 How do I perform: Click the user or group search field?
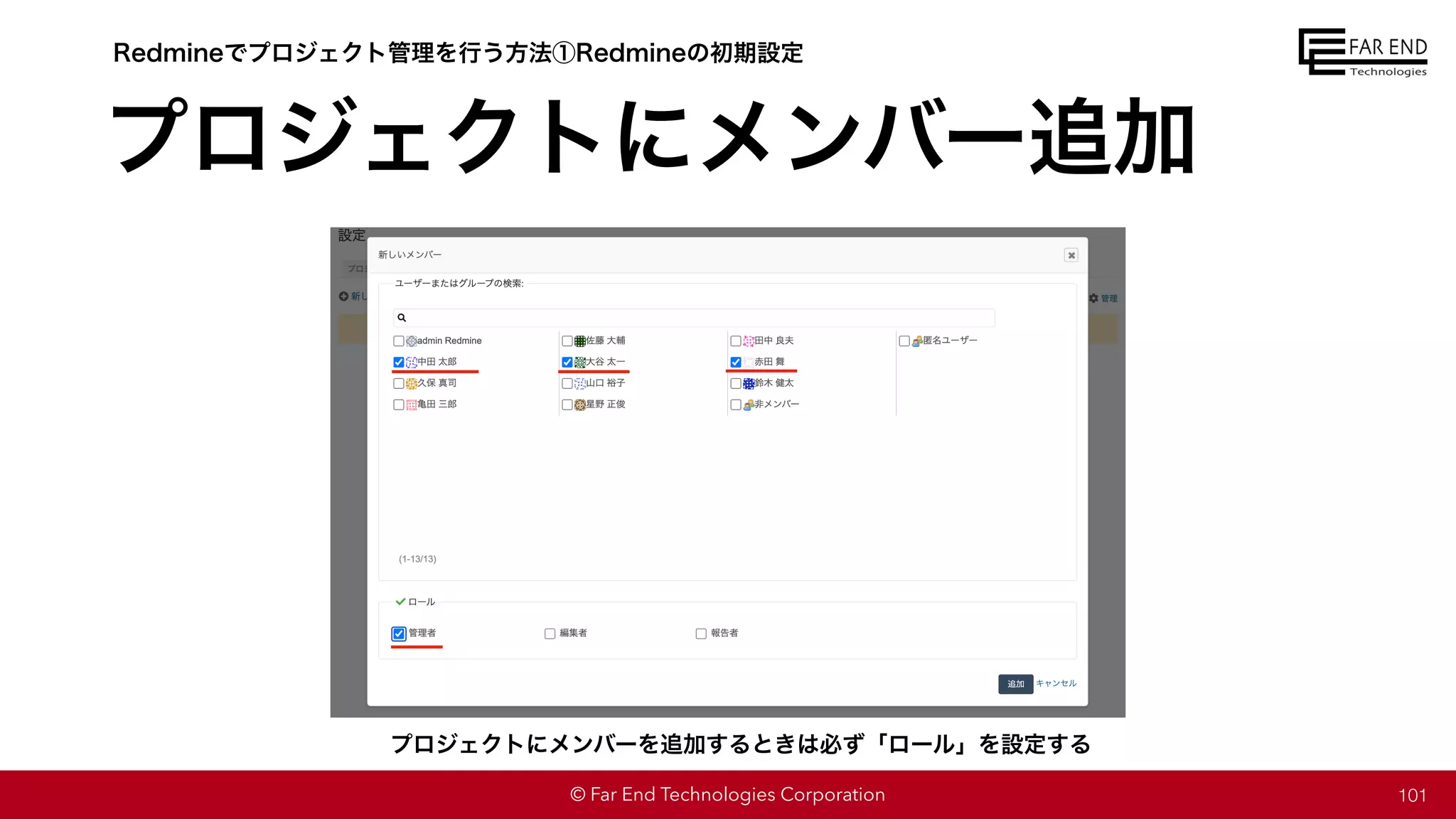click(694, 318)
